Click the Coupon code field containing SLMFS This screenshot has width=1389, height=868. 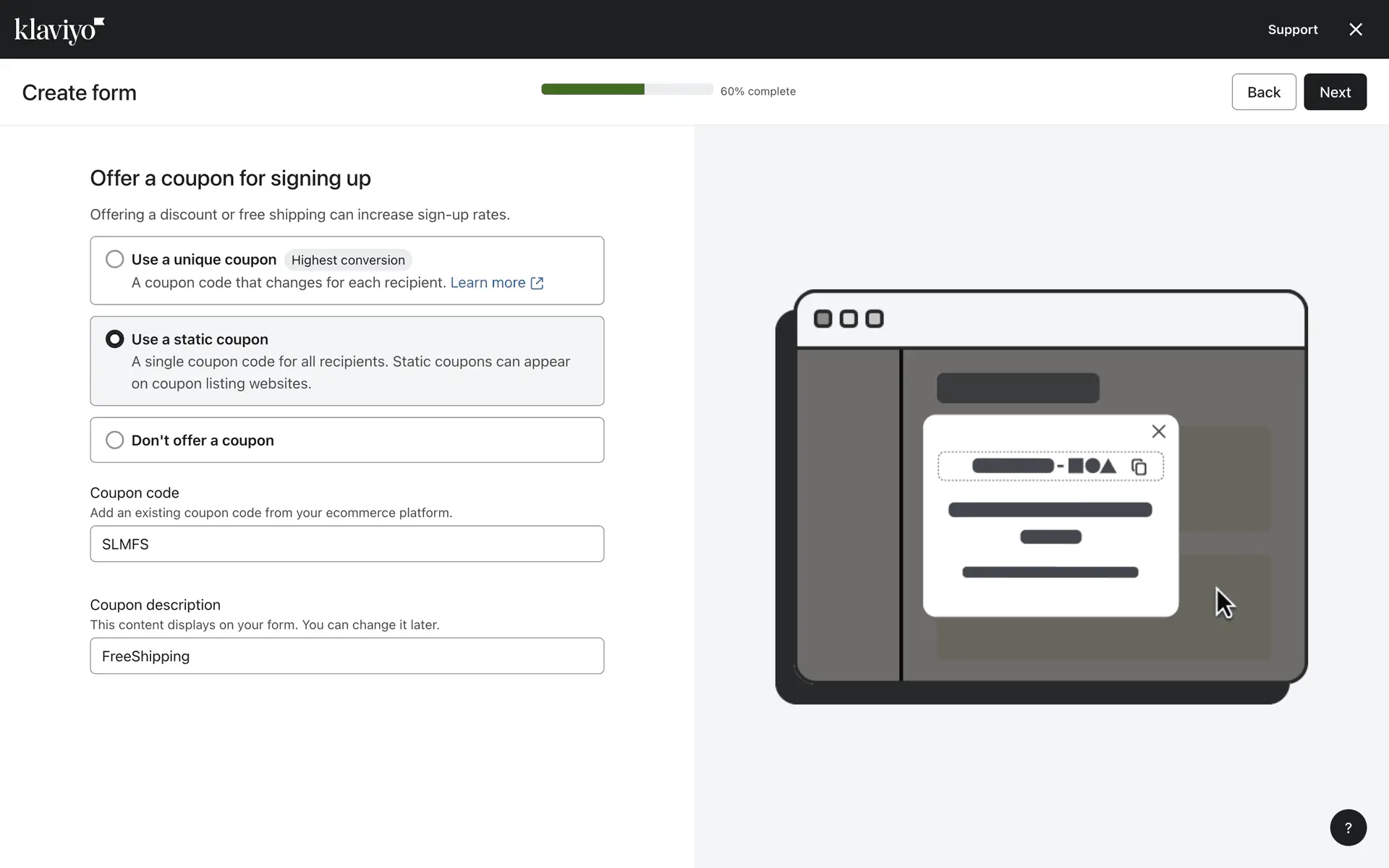[x=347, y=544]
